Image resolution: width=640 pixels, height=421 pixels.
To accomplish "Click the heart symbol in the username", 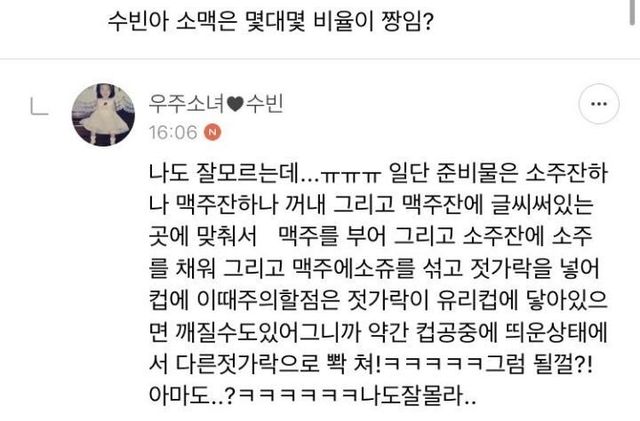I will [x=236, y=104].
